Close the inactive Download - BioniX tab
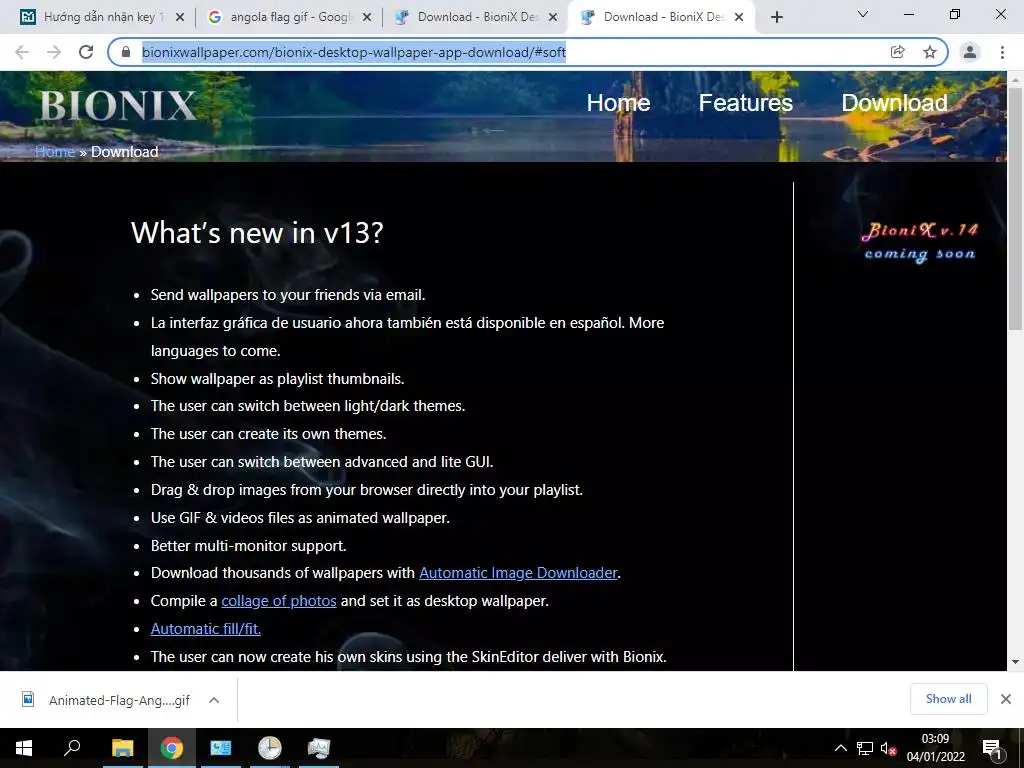This screenshot has height=768, width=1024. coord(553,17)
